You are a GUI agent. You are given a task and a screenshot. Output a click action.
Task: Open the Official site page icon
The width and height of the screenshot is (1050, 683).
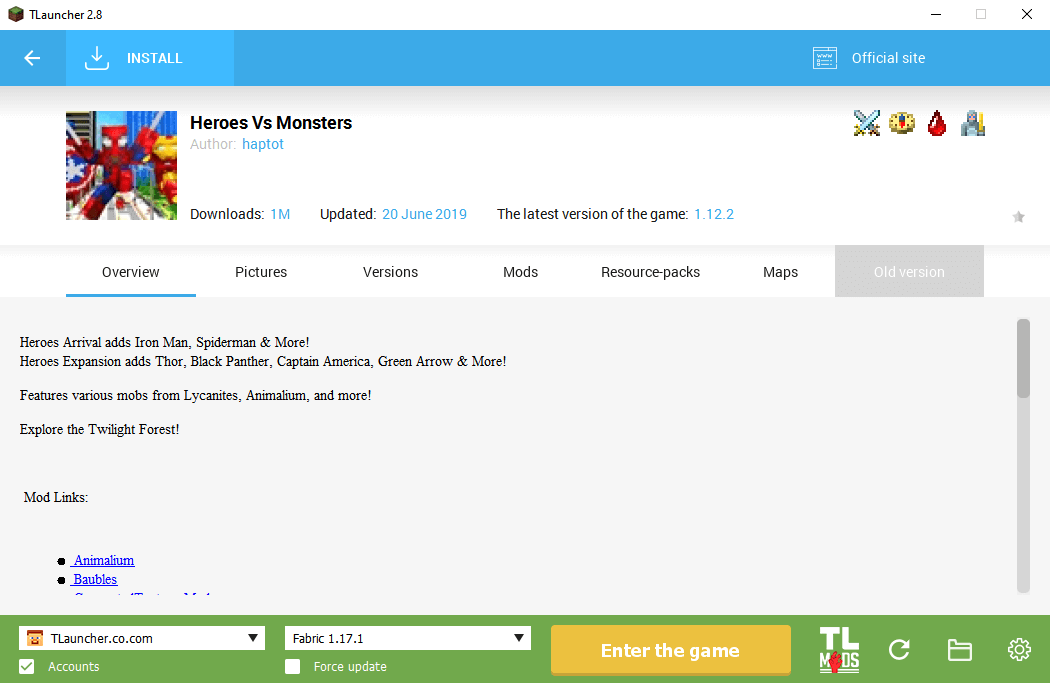[824, 58]
